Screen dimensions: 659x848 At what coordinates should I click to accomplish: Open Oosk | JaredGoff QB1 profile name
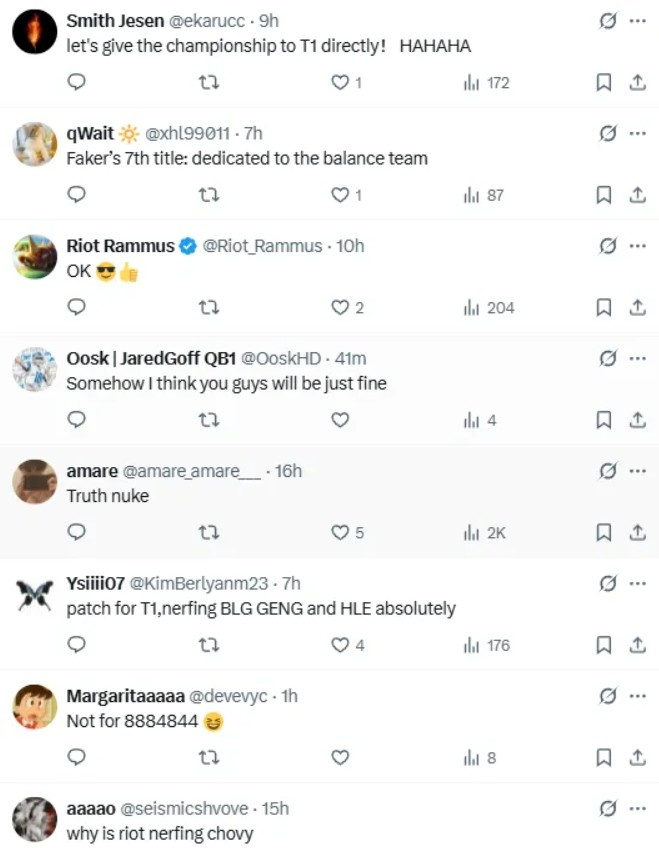coord(151,359)
